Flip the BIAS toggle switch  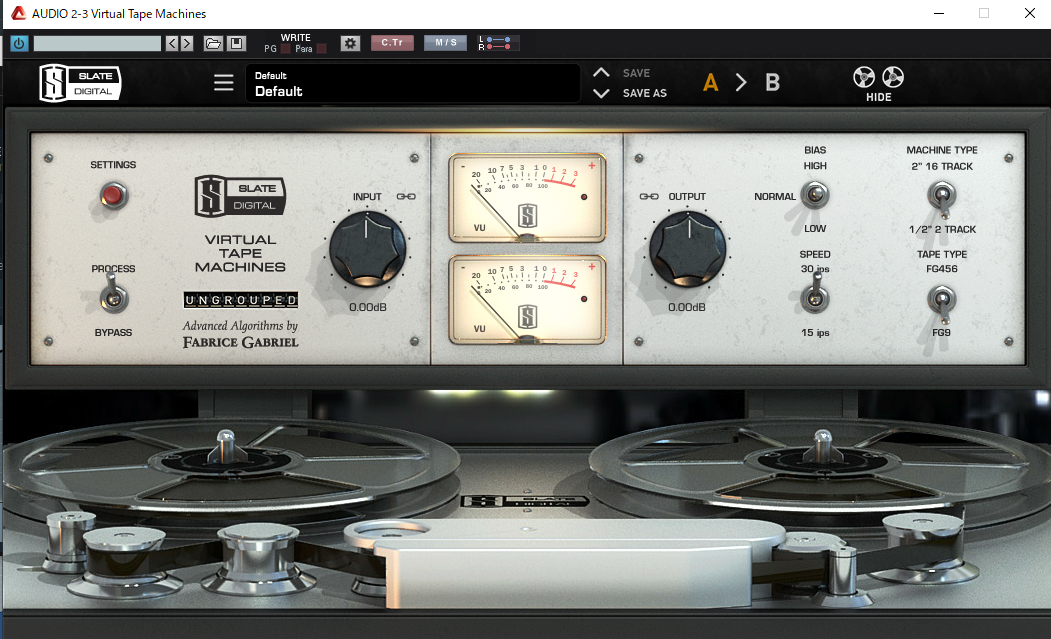click(x=814, y=195)
